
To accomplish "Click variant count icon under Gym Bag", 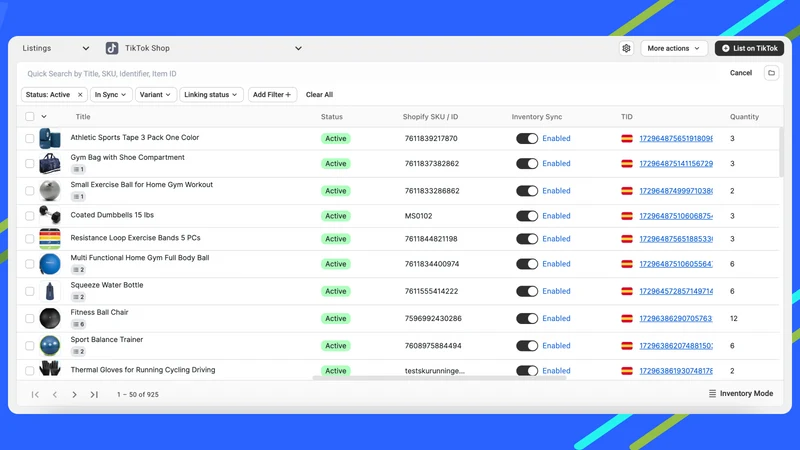I will pyautogui.click(x=78, y=169).
